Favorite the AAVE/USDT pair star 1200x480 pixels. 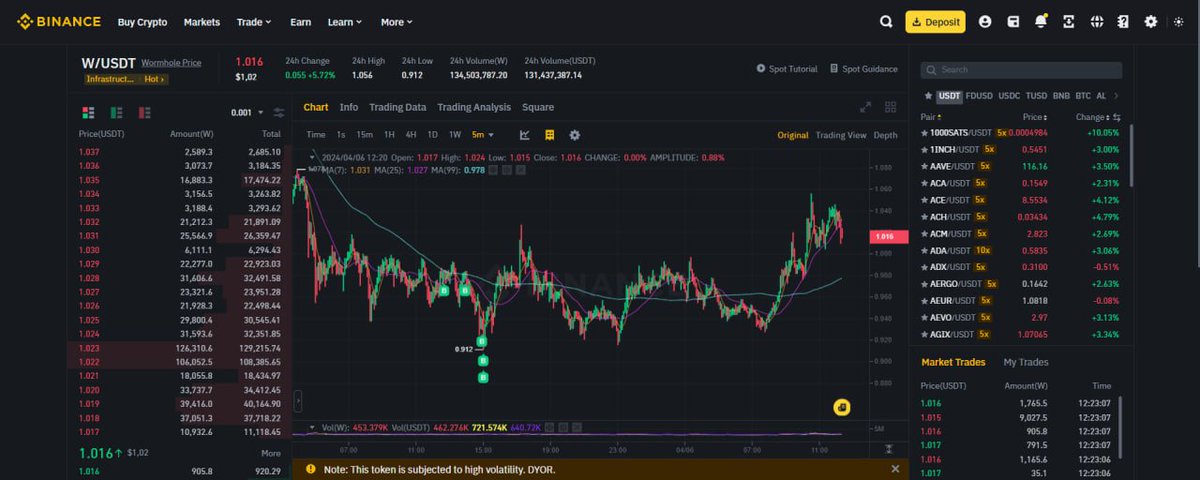pos(925,166)
